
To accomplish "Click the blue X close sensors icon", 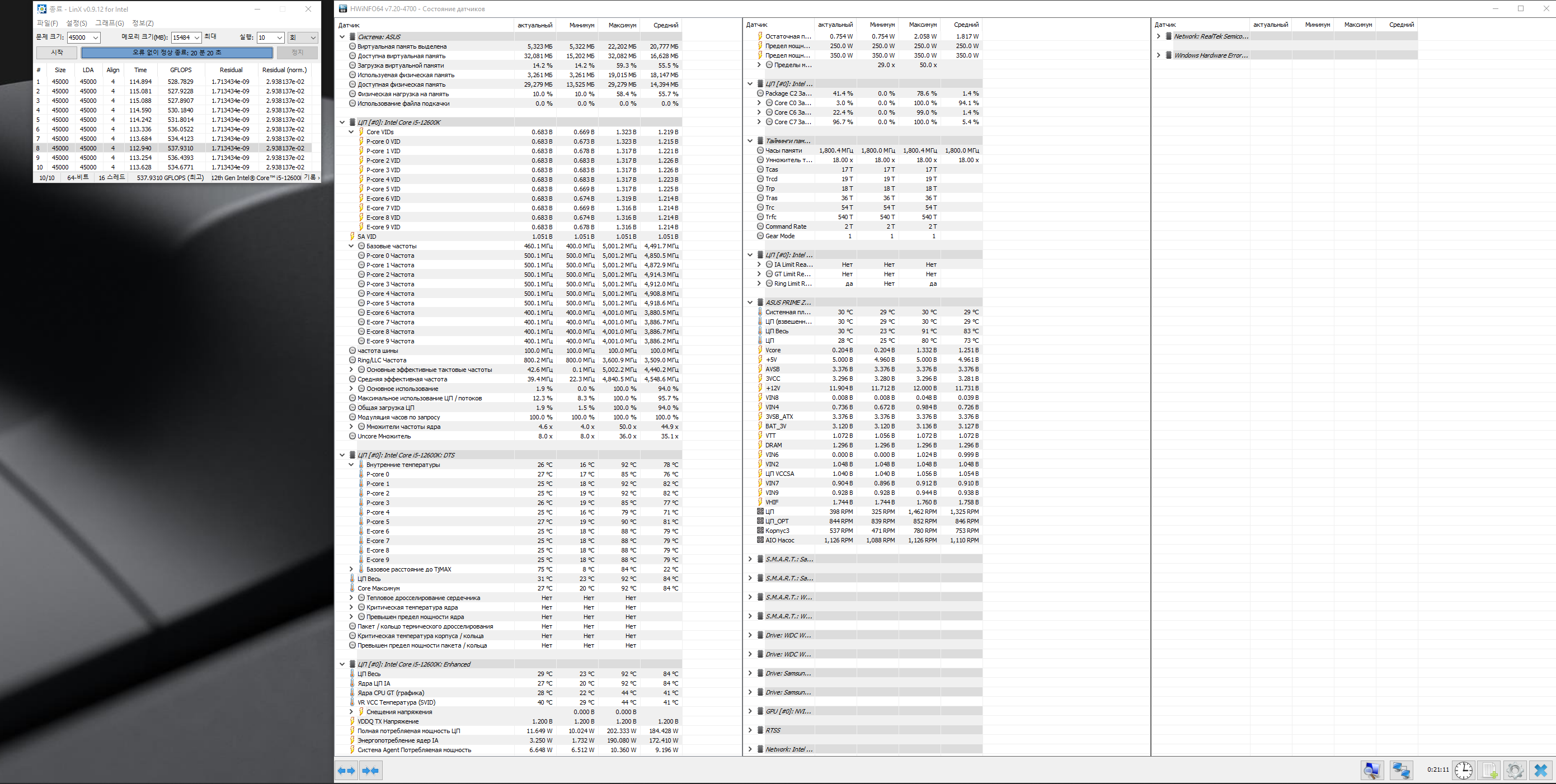I will (1540, 770).
